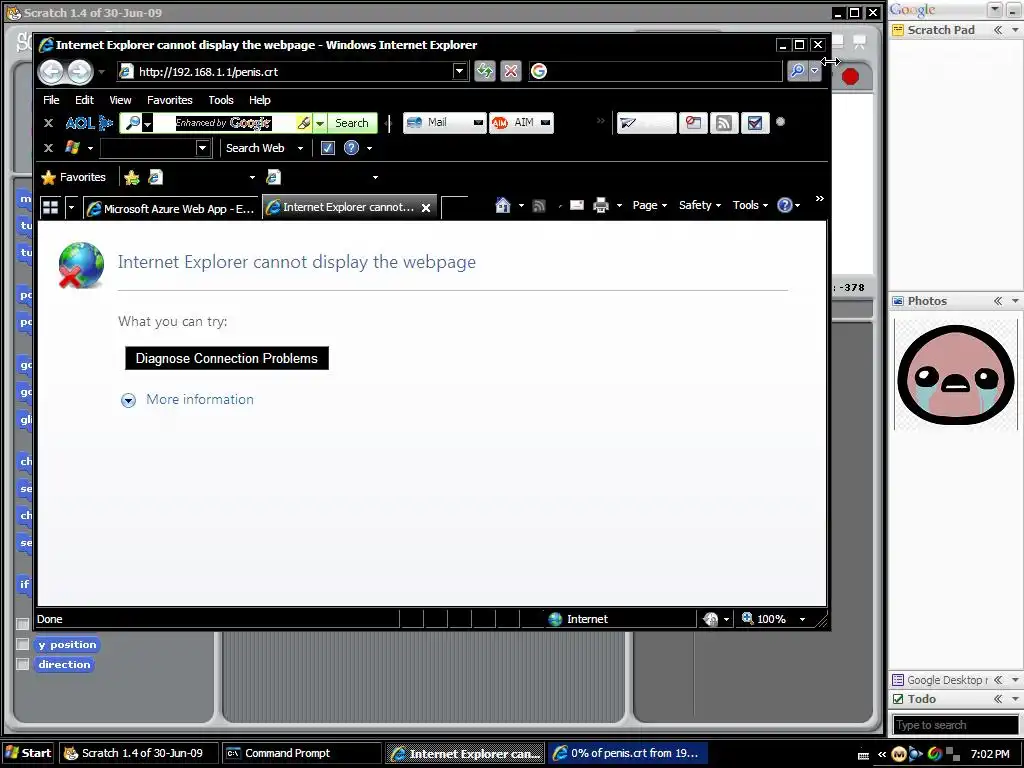
Task: Switch to Command Prompt taskbar button
Action: (x=302, y=753)
